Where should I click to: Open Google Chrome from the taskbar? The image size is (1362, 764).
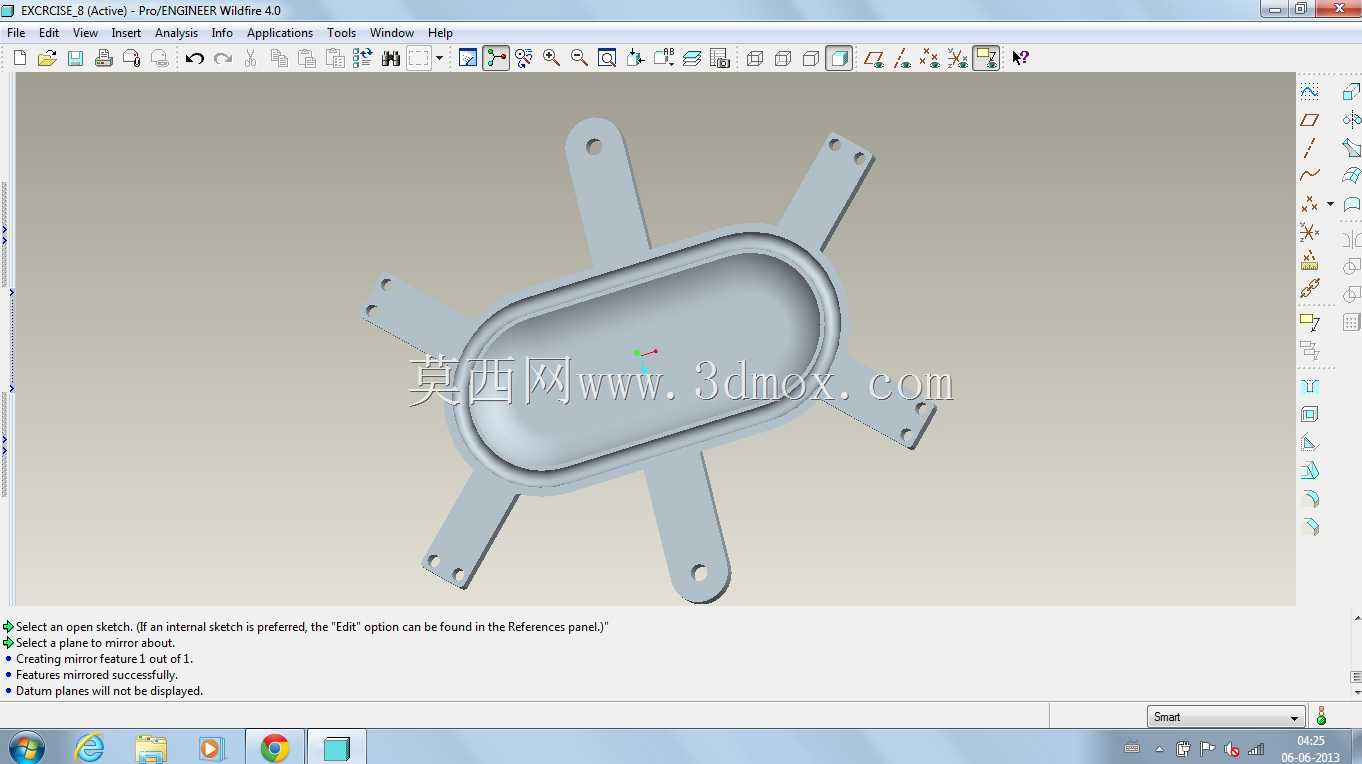tap(275, 747)
